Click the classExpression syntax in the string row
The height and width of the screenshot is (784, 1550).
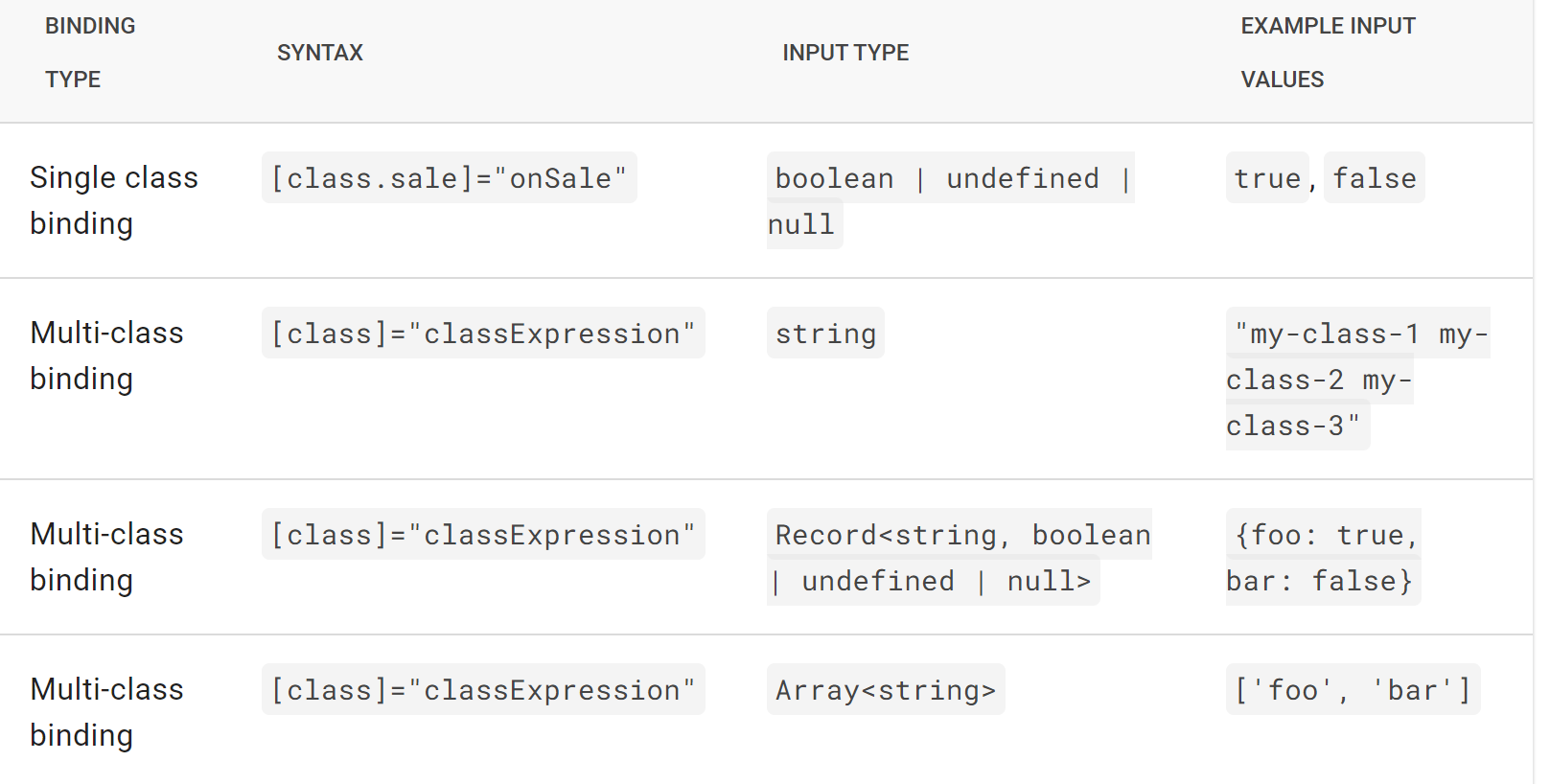pyautogui.click(x=483, y=334)
